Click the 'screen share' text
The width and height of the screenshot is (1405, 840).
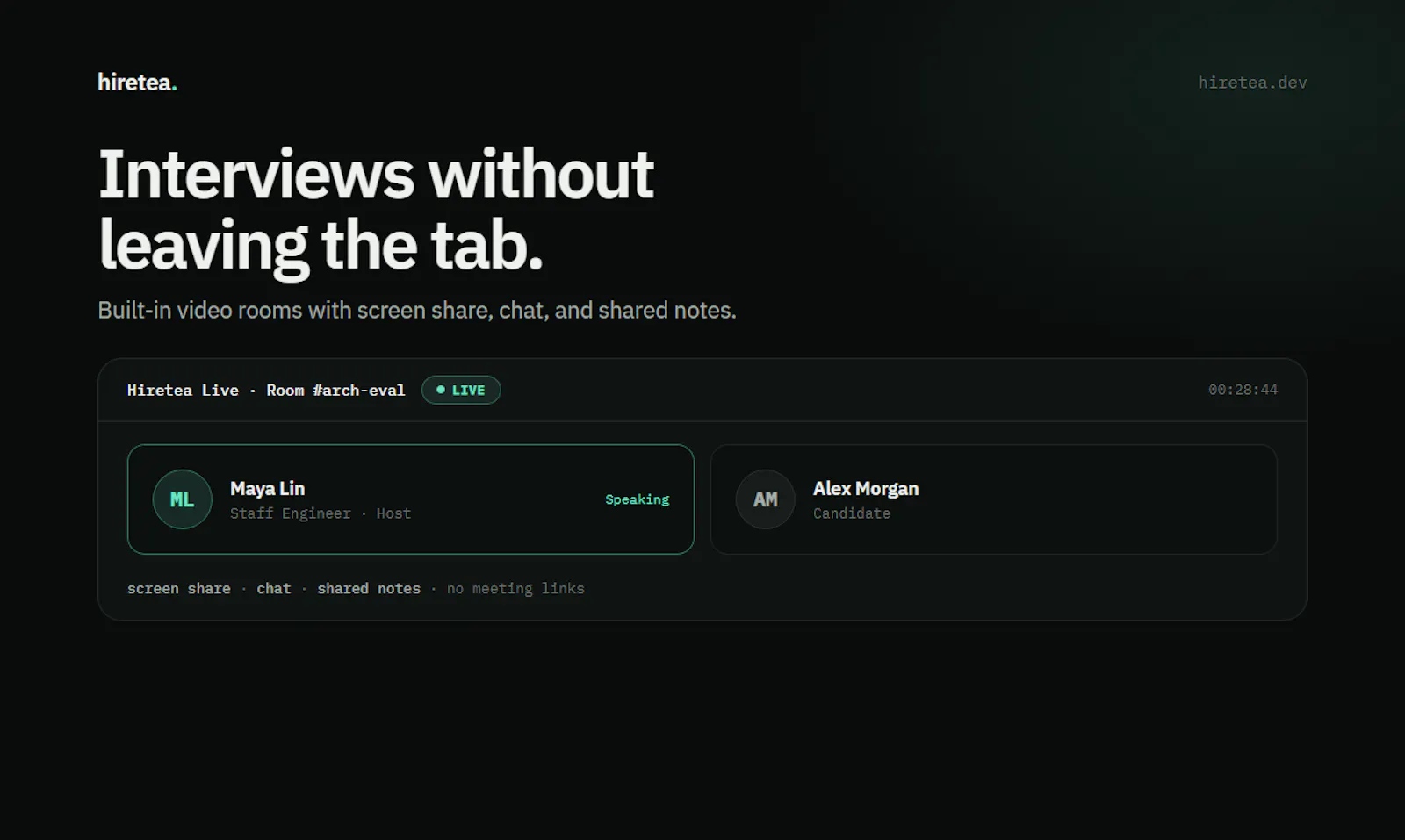[x=179, y=589]
